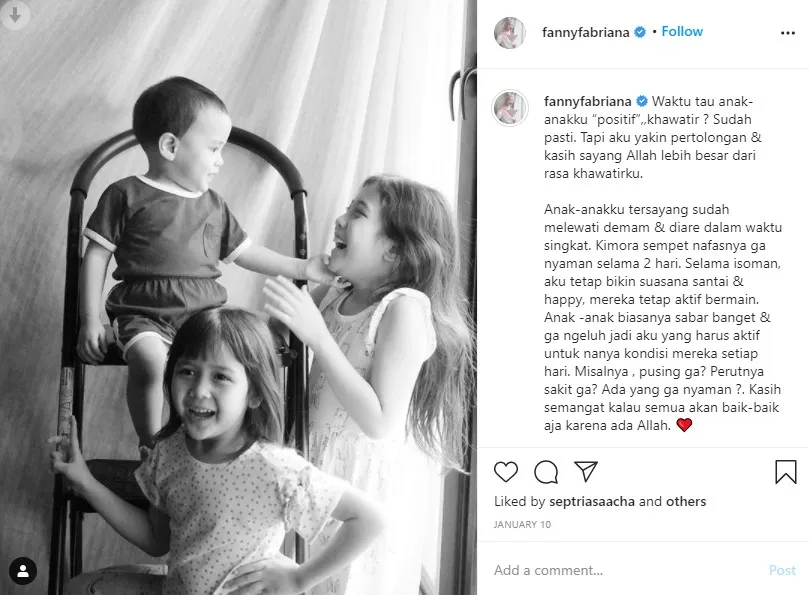Share post using paper plane icon
809x595 pixels.
click(586, 472)
